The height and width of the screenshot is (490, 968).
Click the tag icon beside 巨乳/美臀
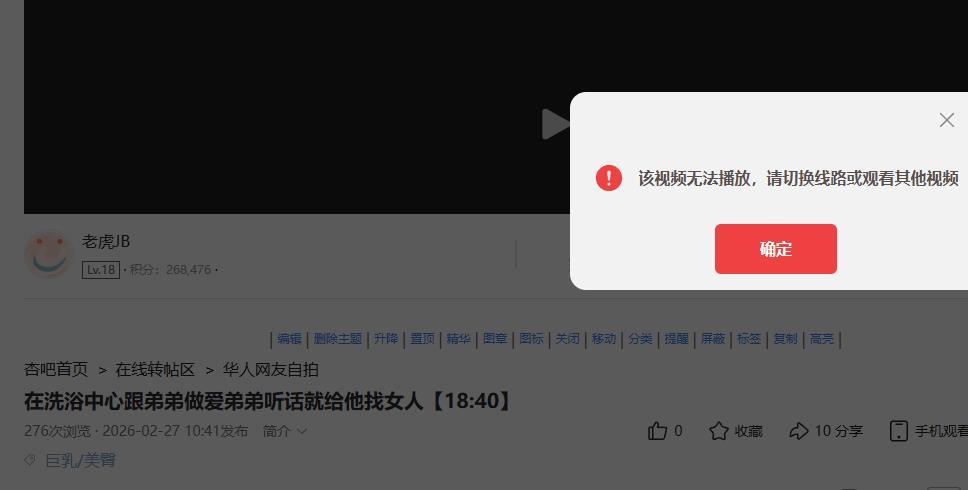point(30,460)
